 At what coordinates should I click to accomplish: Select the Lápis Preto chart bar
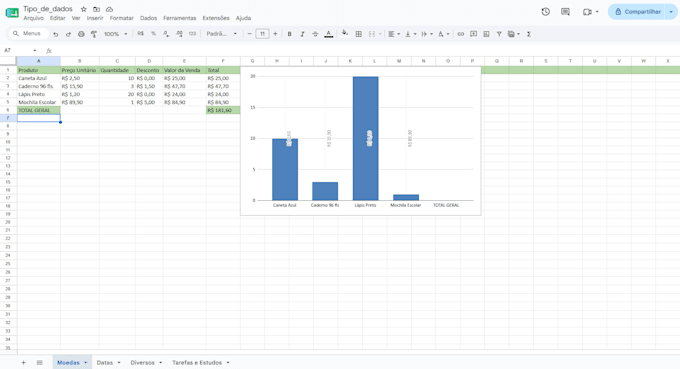point(366,138)
